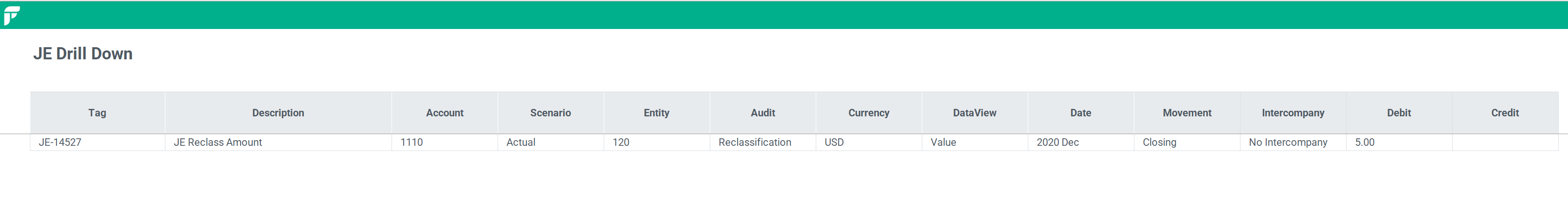Select the Date column header
This screenshot has height=200, width=1568.
pos(1080,113)
